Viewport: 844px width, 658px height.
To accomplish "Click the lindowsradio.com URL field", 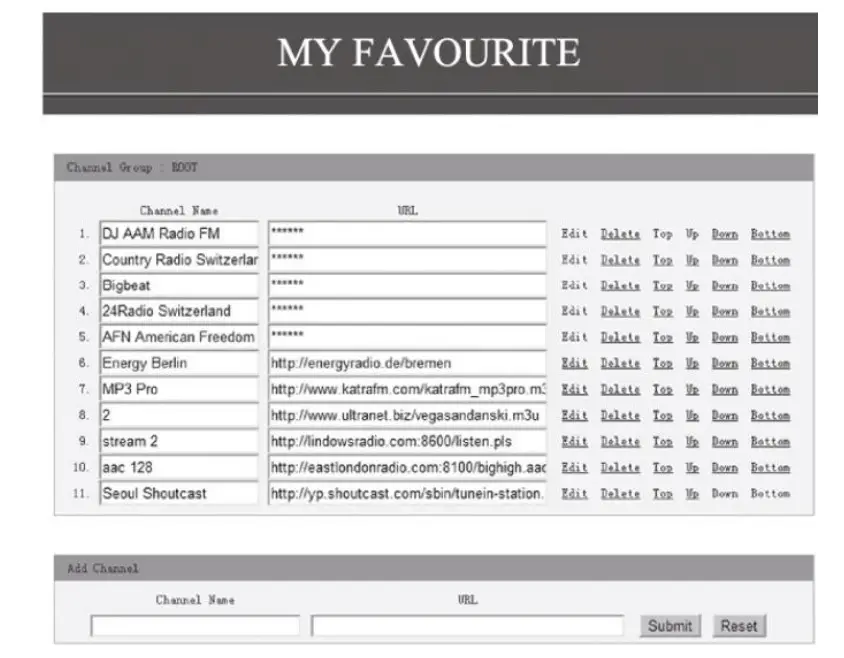I will pos(407,441).
